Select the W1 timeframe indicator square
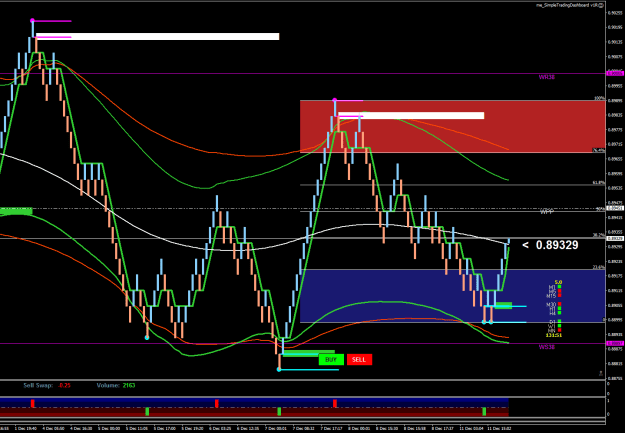The width and height of the screenshot is (625, 433). 560,326
